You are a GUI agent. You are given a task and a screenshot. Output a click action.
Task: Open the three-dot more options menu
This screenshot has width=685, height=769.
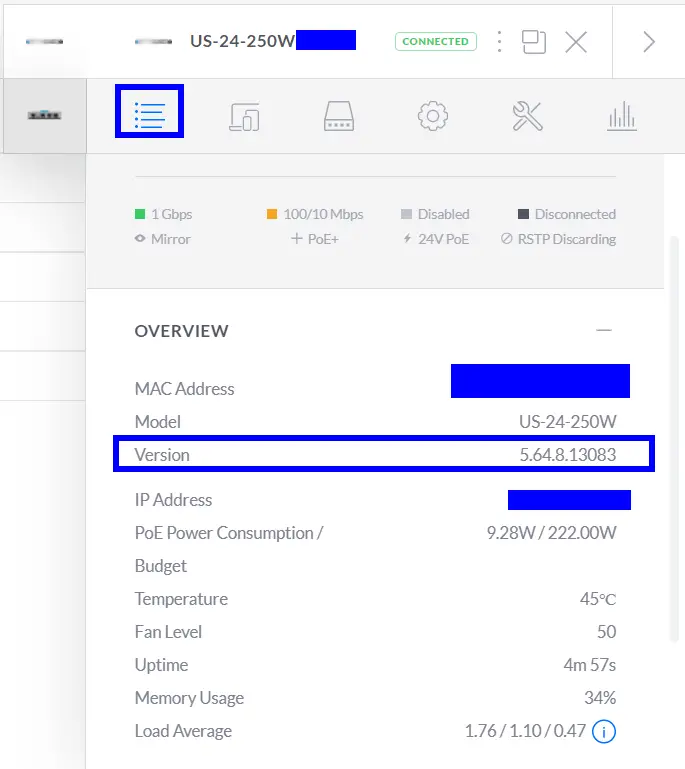coord(499,42)
